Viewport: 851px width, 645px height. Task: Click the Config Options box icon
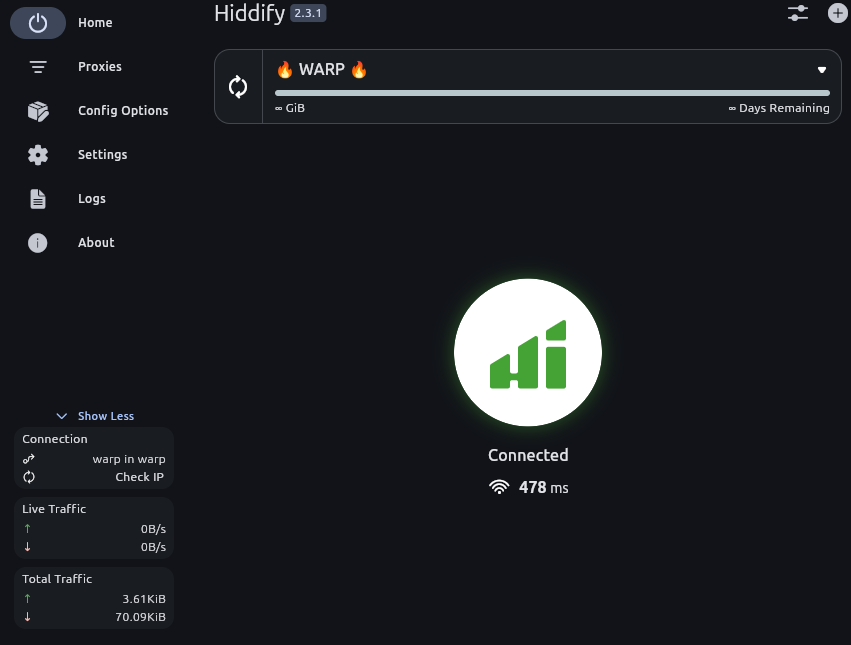38,111
